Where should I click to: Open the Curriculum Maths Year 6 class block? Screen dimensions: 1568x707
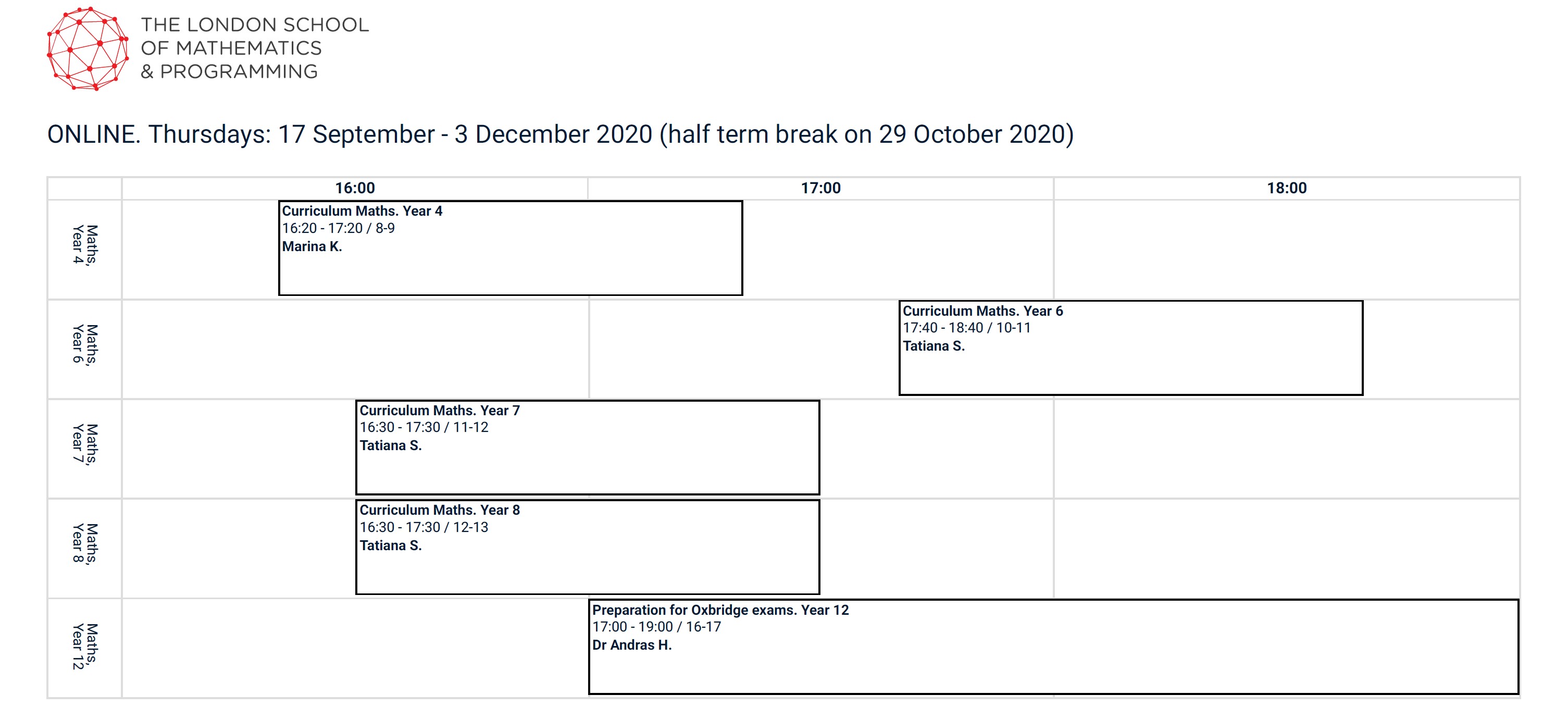pos(1130,348)
